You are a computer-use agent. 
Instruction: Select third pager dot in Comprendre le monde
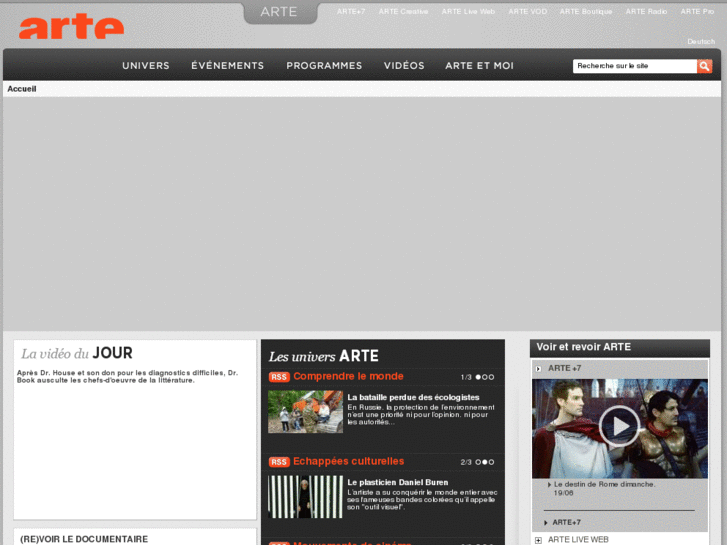[x=491, y=377]
